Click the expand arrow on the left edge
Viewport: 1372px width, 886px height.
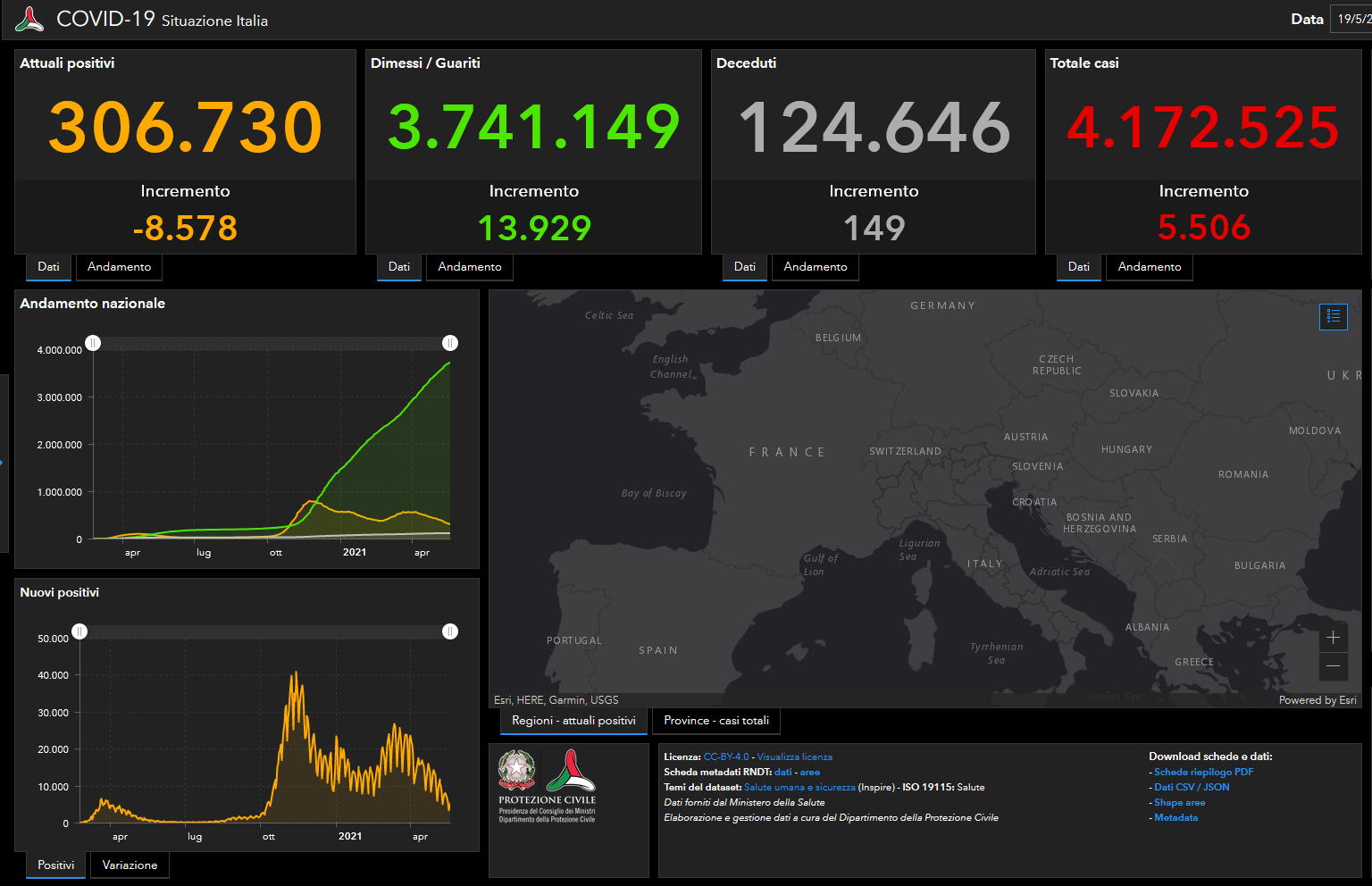click(4, 463)
